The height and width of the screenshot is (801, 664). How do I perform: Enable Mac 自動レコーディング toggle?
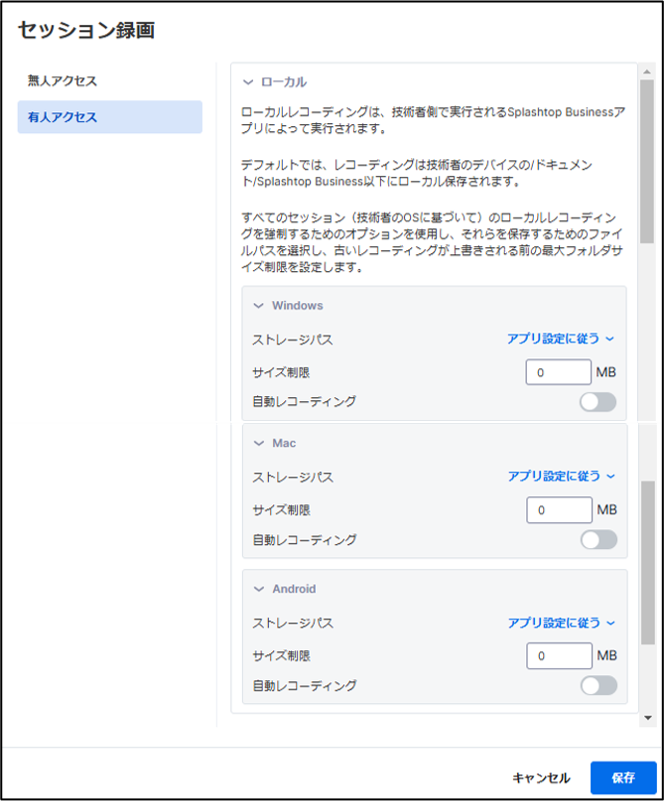pyautogui.click(x=599, y=540)
